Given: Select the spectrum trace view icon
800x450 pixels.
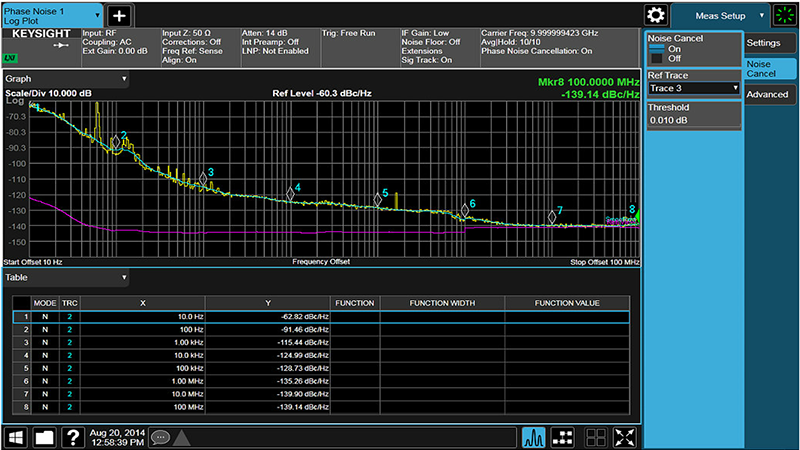Looking at the screenshot, I should tap(534, 437).
